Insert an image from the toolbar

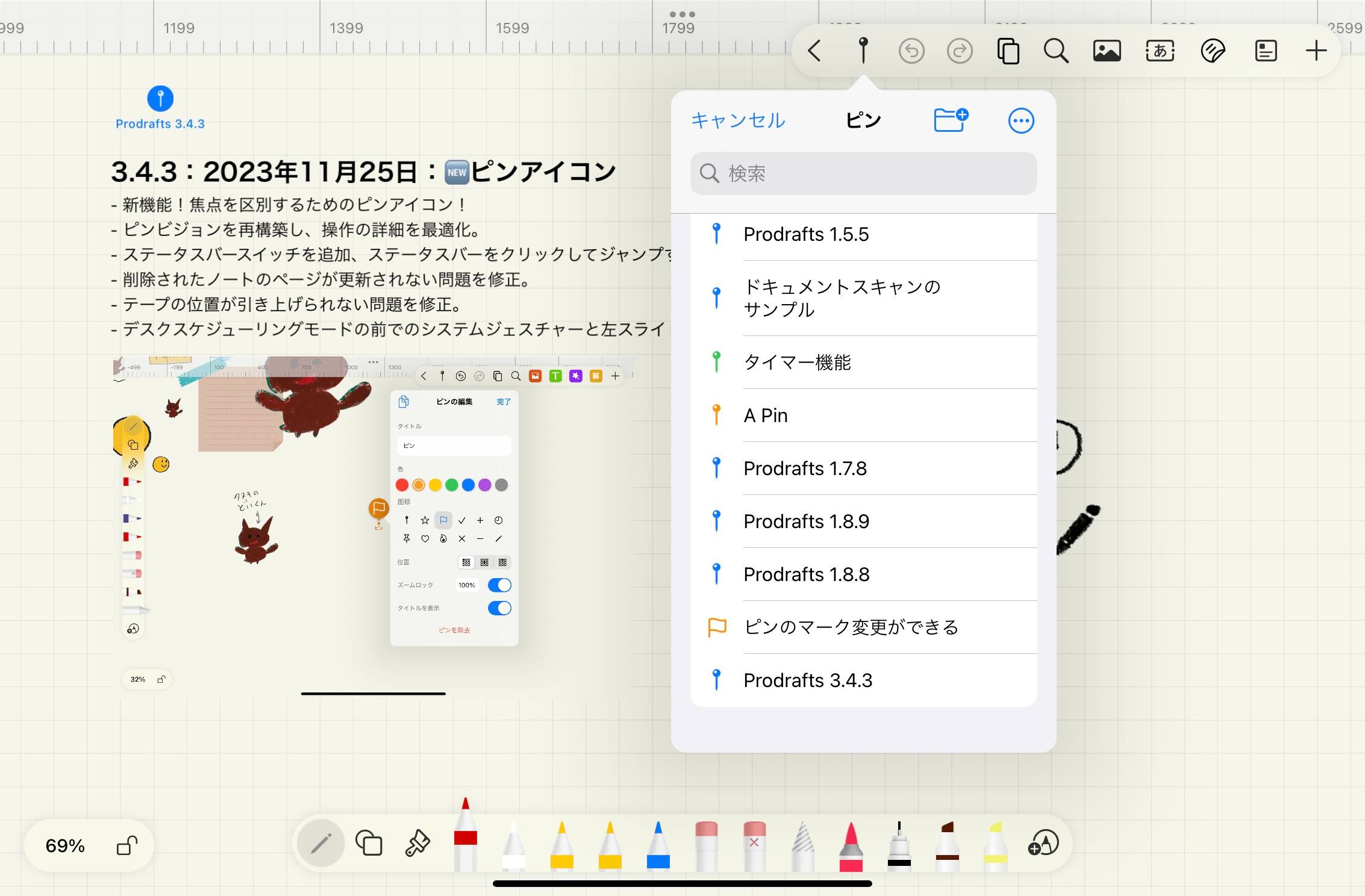tap(1107, 51)
